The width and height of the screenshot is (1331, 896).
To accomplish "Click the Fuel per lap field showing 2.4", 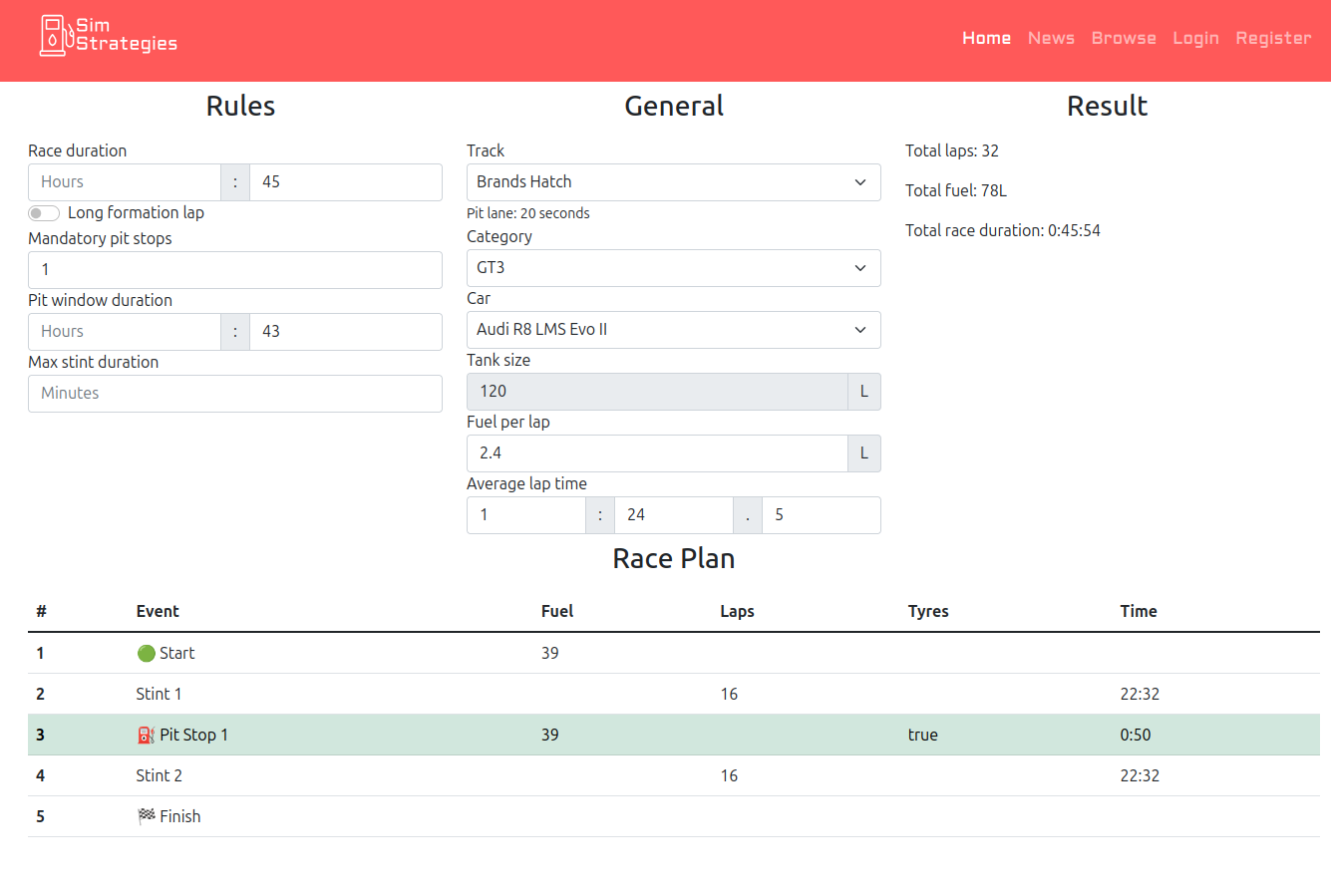I will [x=656, y=452].
